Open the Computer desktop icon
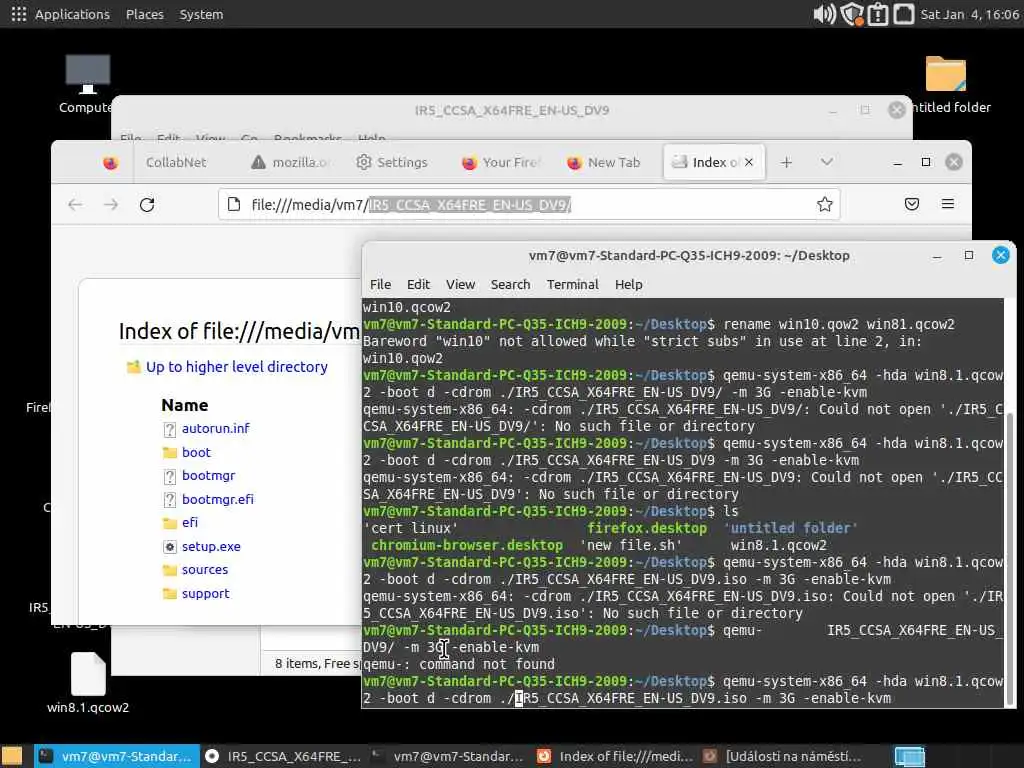 87,84
